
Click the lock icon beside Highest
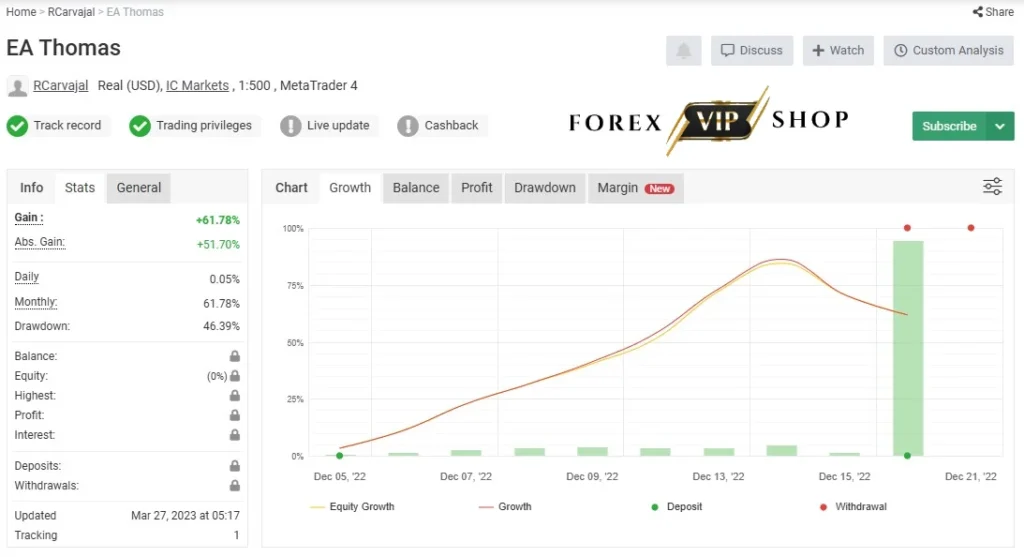click(x=234, y=395)
